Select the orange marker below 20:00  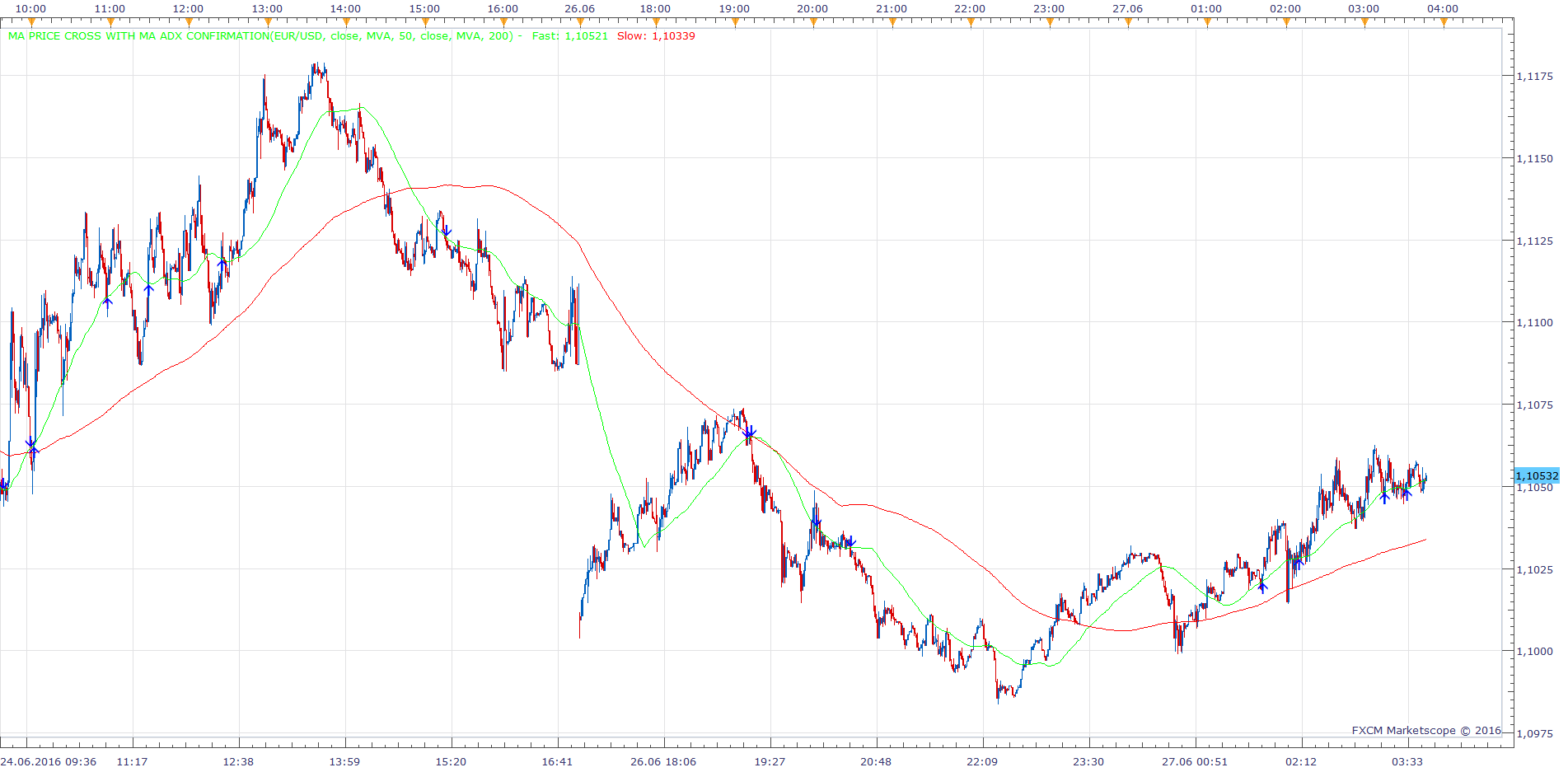(813, 22)
